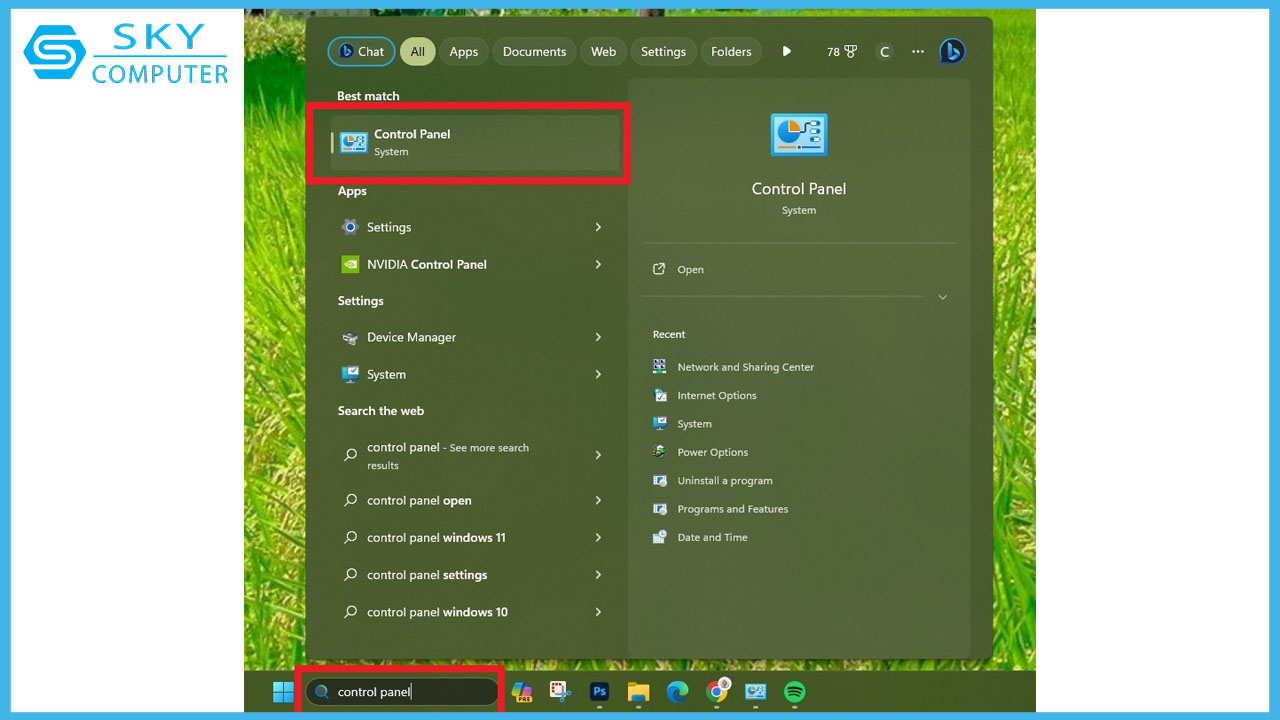The image size is (1280, 720).
Task: Select Uninstall a program from Recent
Action: click(725, 480)
